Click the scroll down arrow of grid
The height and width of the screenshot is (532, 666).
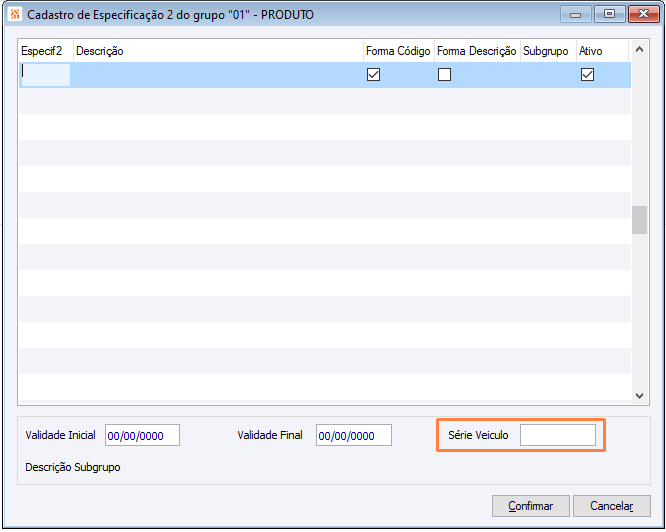click(x=639, y=395)
